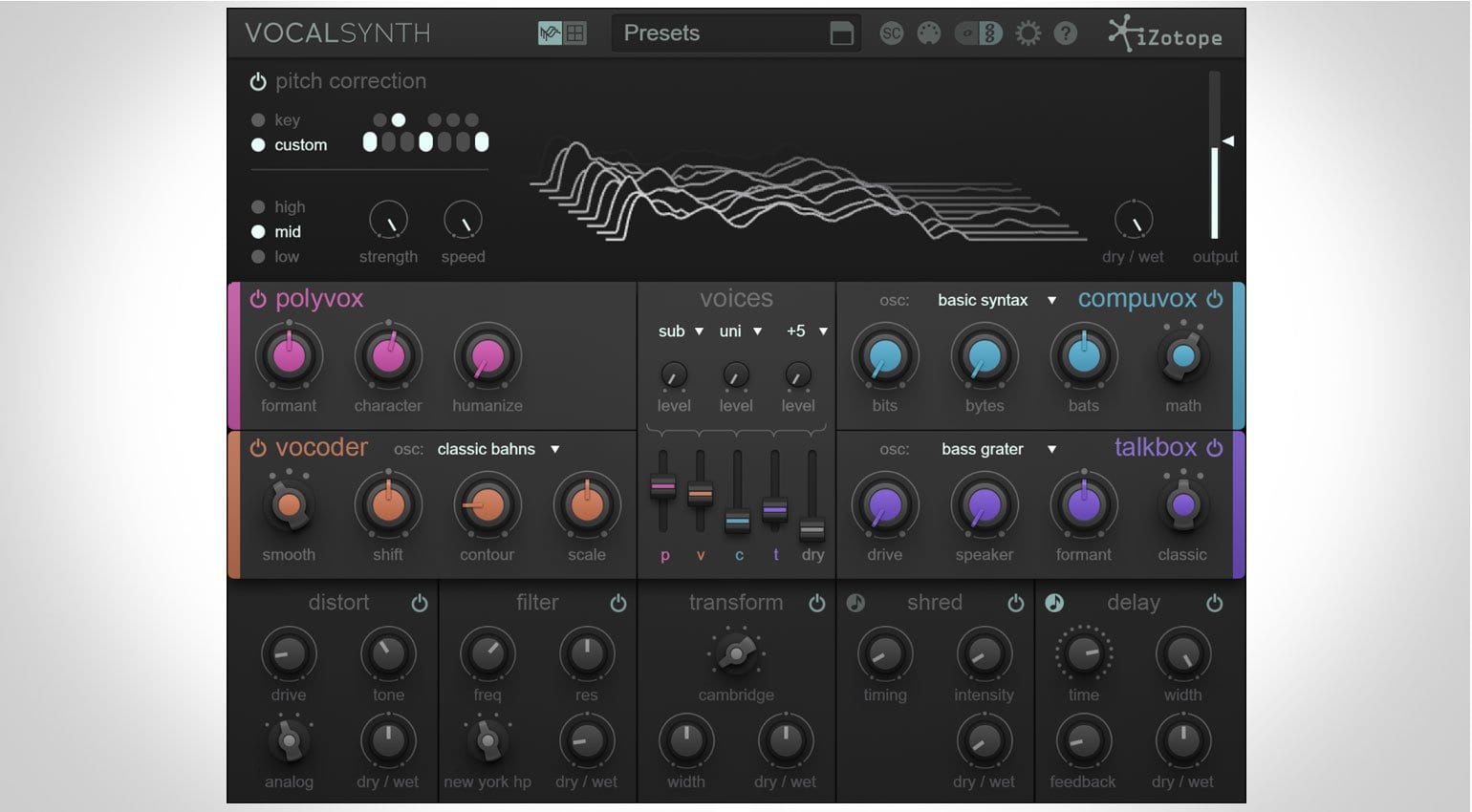Click the pitch correction strength knob

click(388, 221)
